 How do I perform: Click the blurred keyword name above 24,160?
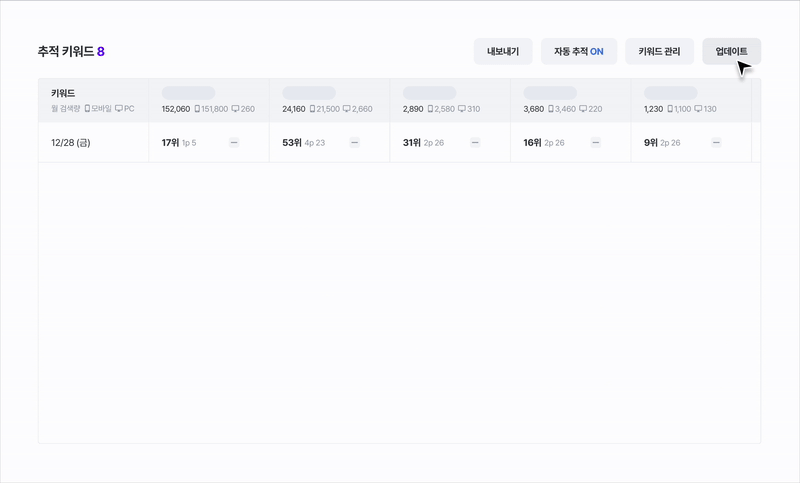(309, 93)
